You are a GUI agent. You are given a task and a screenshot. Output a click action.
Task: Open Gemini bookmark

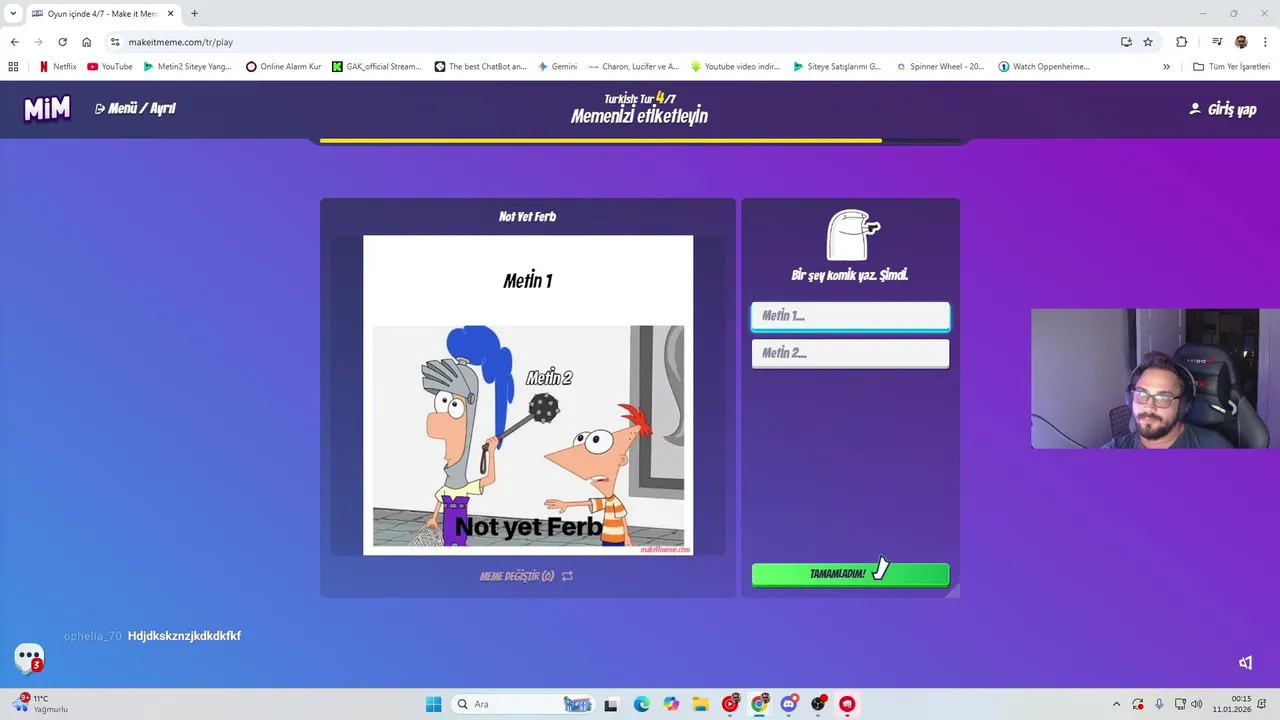[557, 67]
